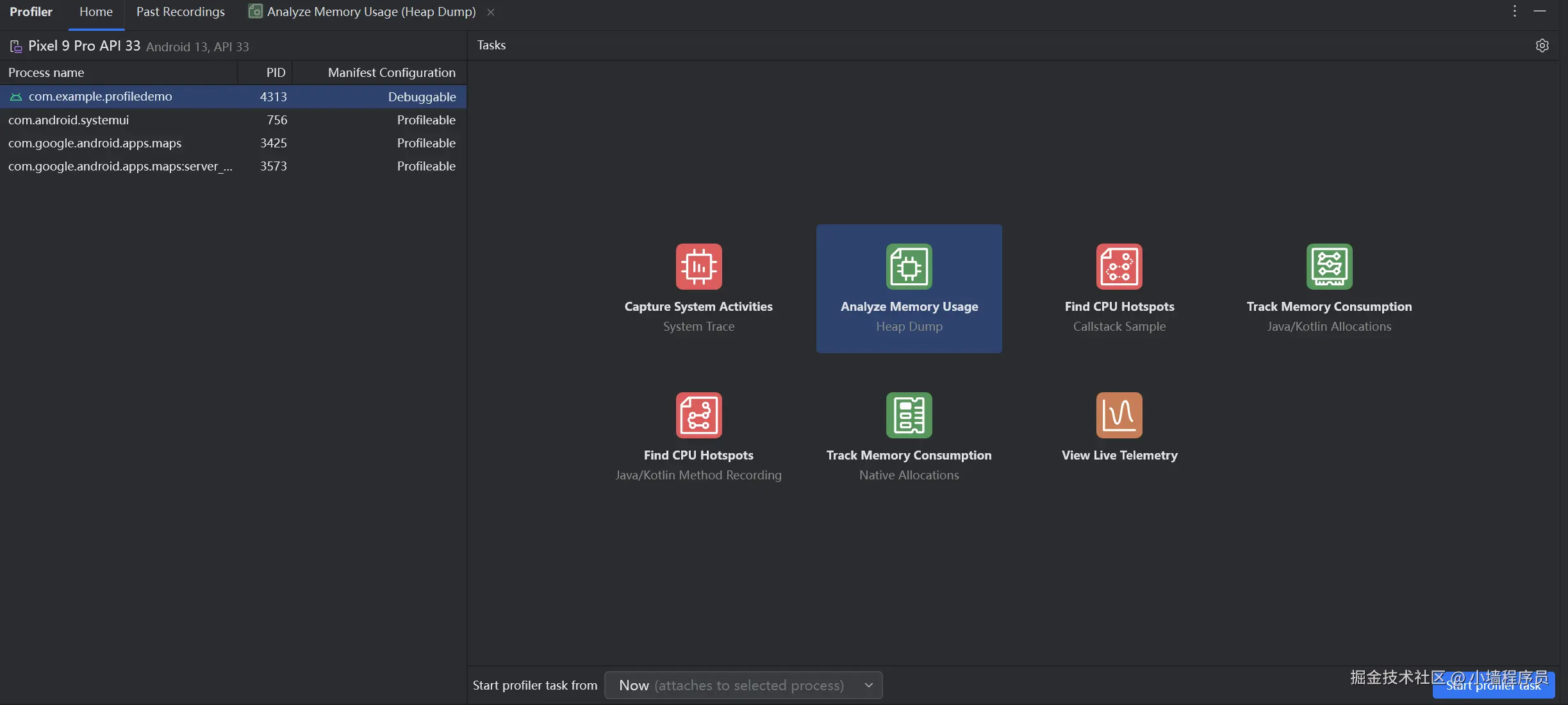Select the Analyze Memory Usage heap dump icon

click(x=909, y=266)
